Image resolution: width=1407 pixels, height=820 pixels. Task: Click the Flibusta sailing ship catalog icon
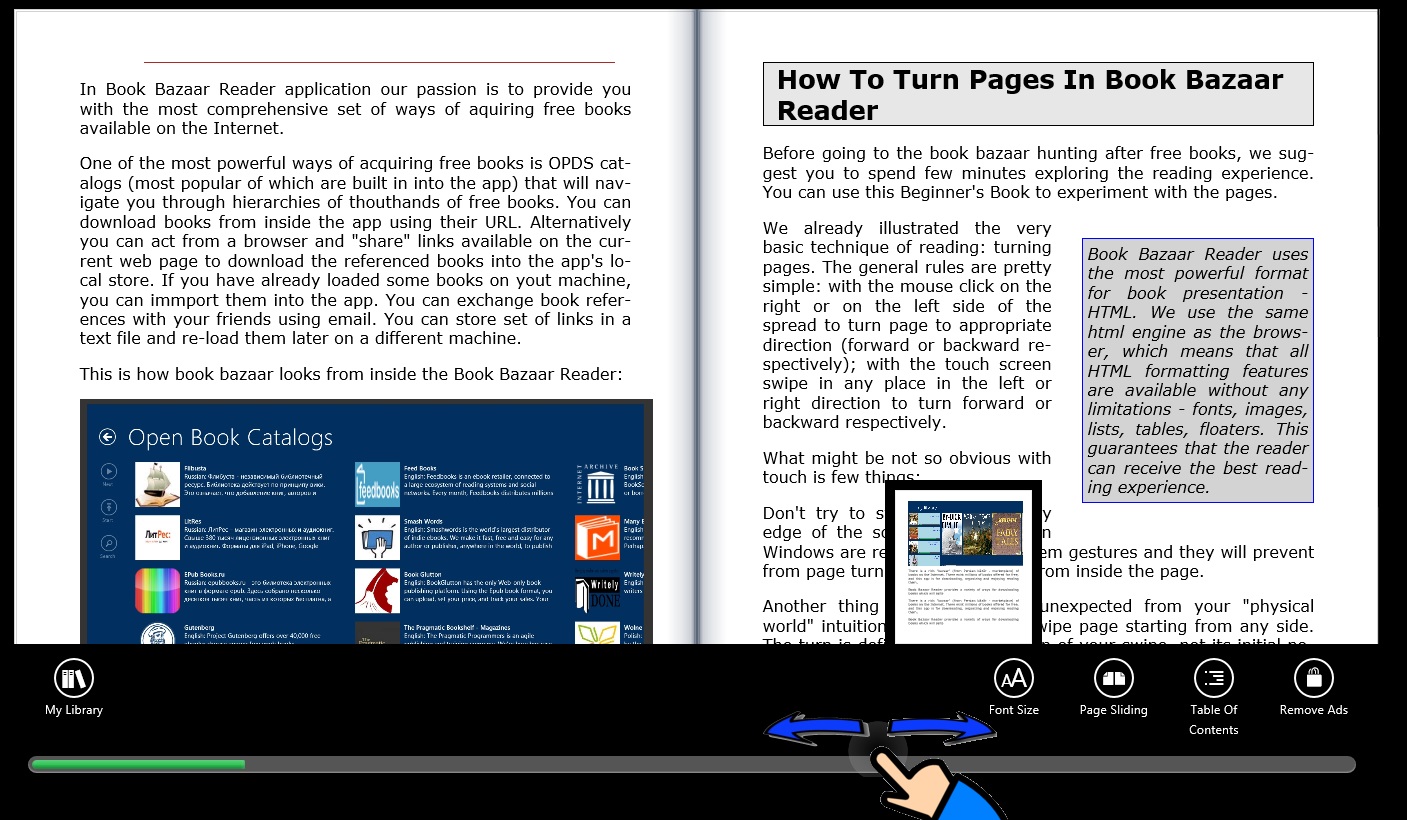pos(157,484)
